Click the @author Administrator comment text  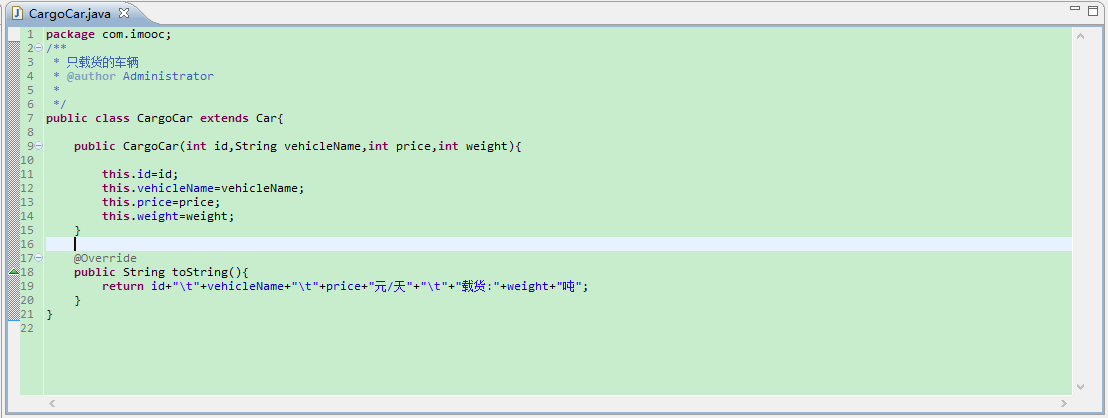click(140, 76)
